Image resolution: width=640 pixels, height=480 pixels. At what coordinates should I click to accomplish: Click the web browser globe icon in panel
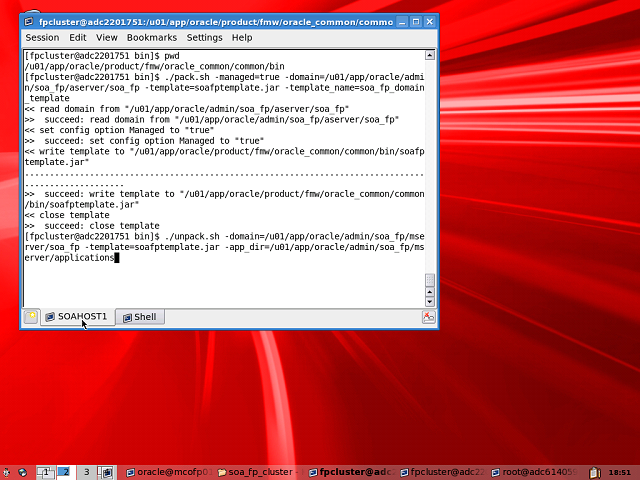(22, 472)
